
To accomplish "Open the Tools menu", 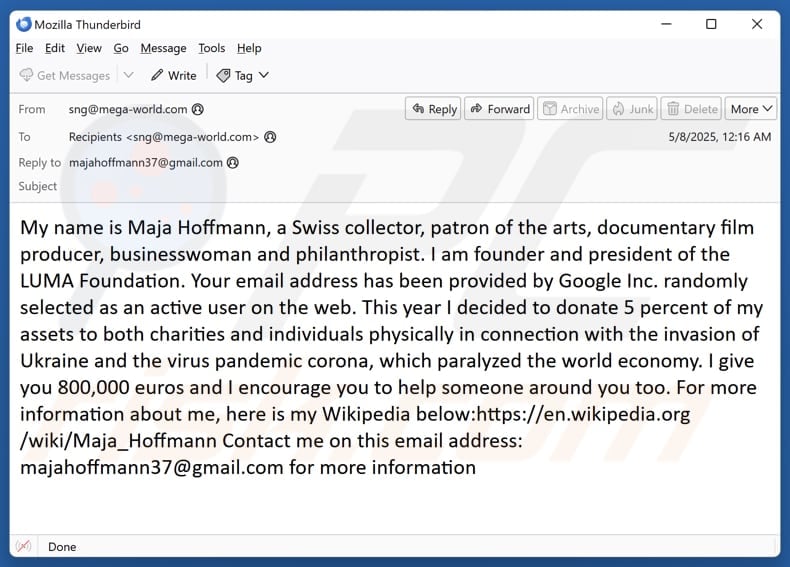I will pyautogui.click(x=211, y=48).
